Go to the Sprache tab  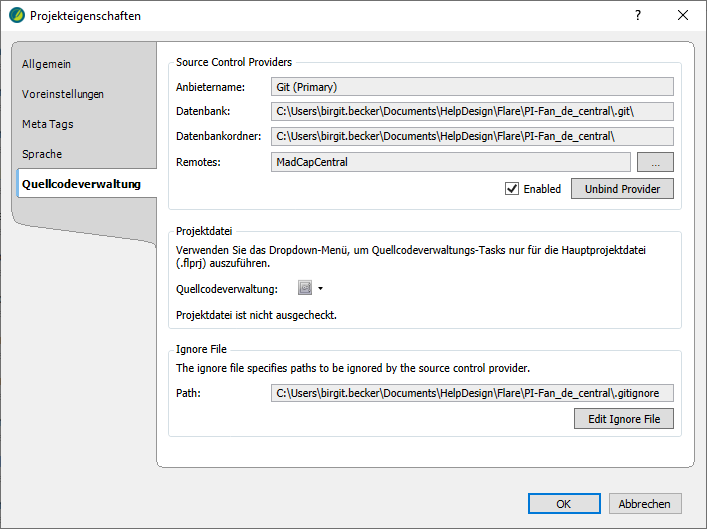[x=42, y=154]
